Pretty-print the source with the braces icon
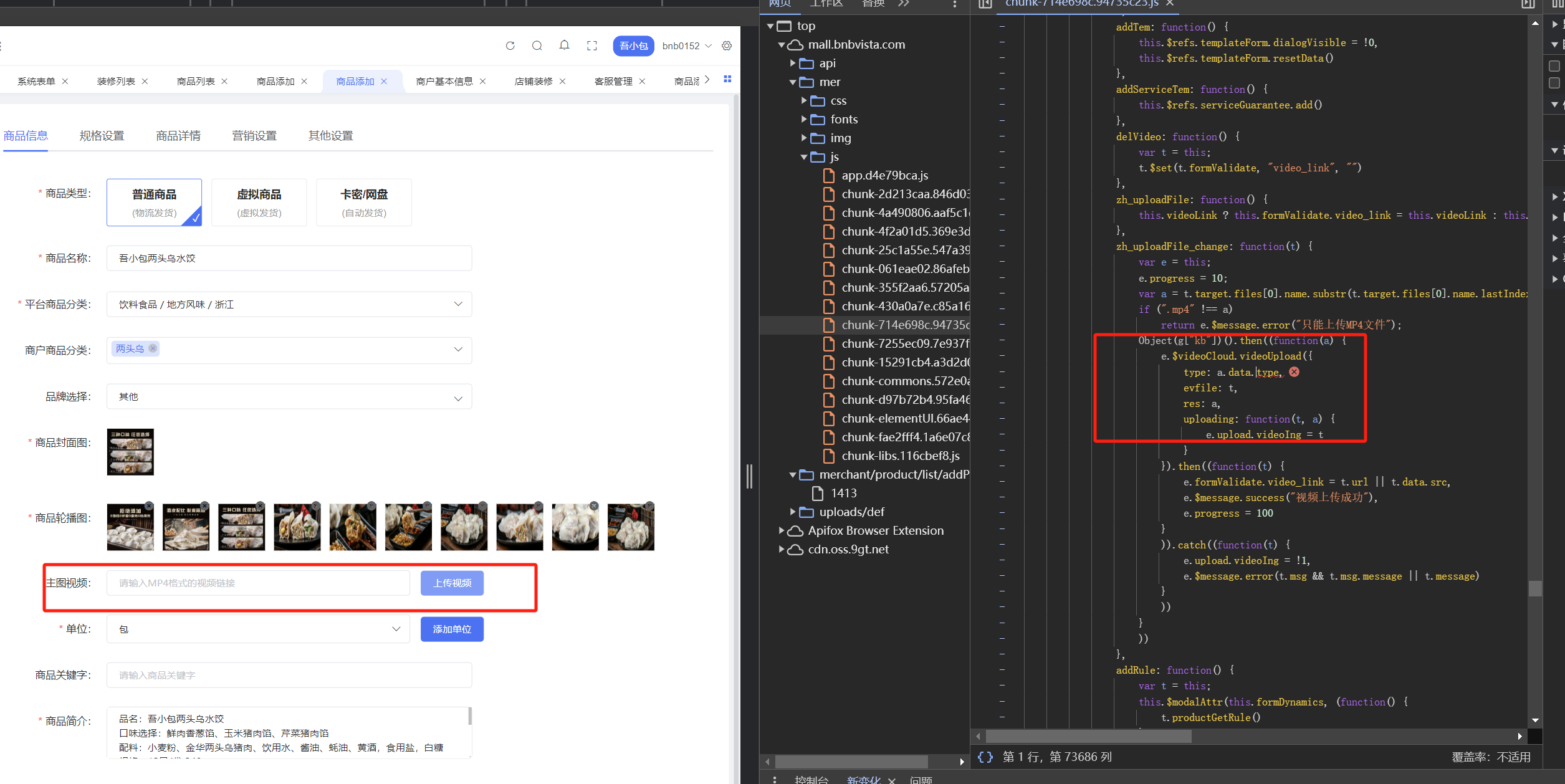This screenshot has width=1565, height=784. tap(985, 757)
